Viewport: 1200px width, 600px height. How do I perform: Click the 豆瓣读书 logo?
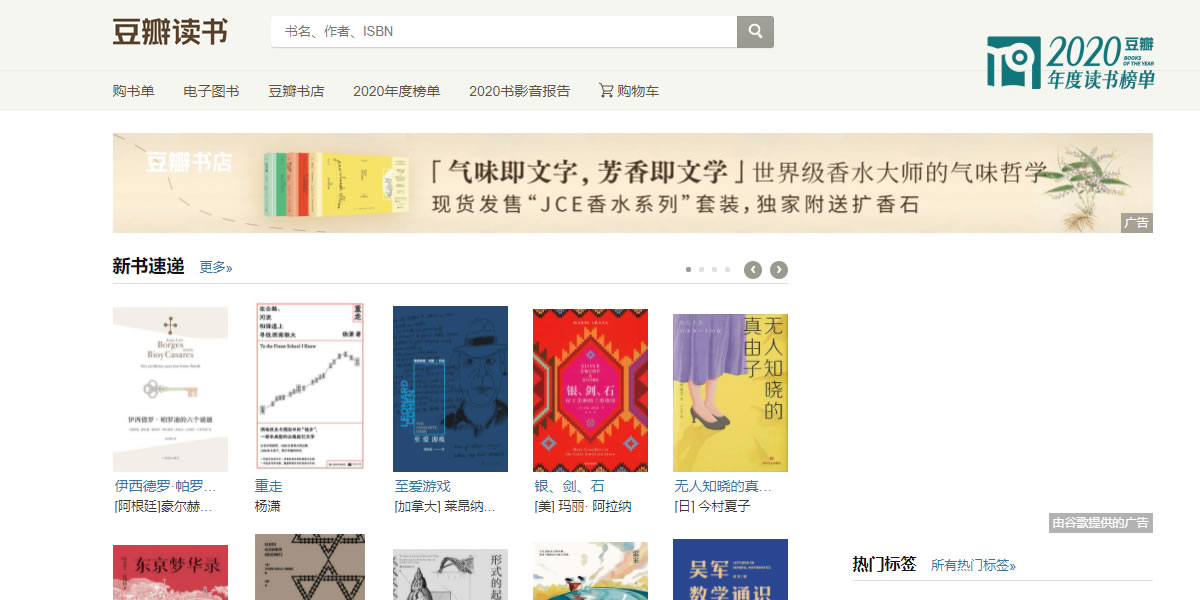170,32
